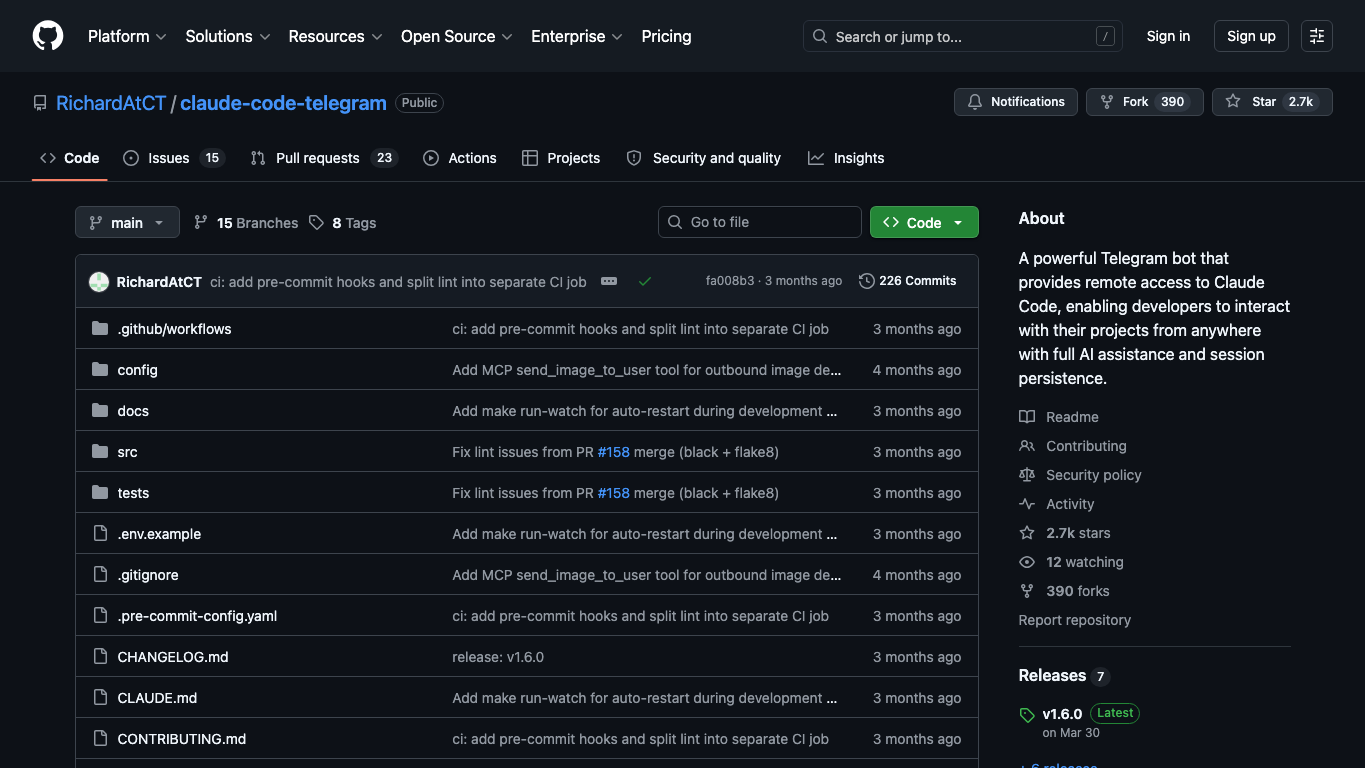1365x768 pixels.
Task: Expand the Enterprise menu
Action: [577, 36]
